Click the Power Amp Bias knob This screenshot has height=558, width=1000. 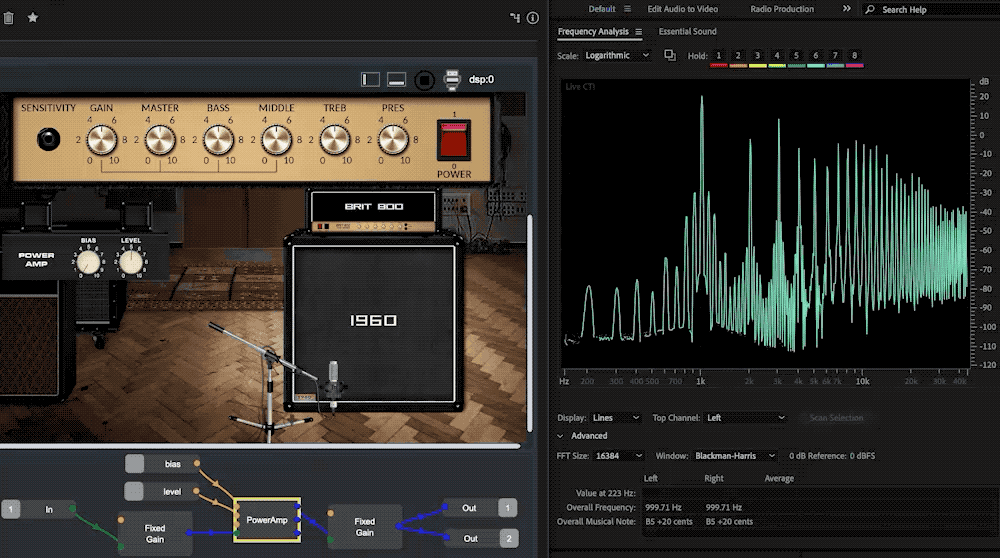[x=88, y=262]
